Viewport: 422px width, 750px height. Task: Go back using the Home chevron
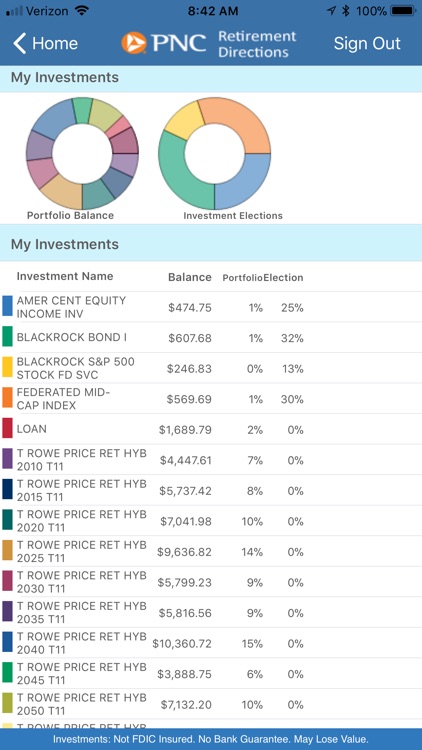pos(20,44)
